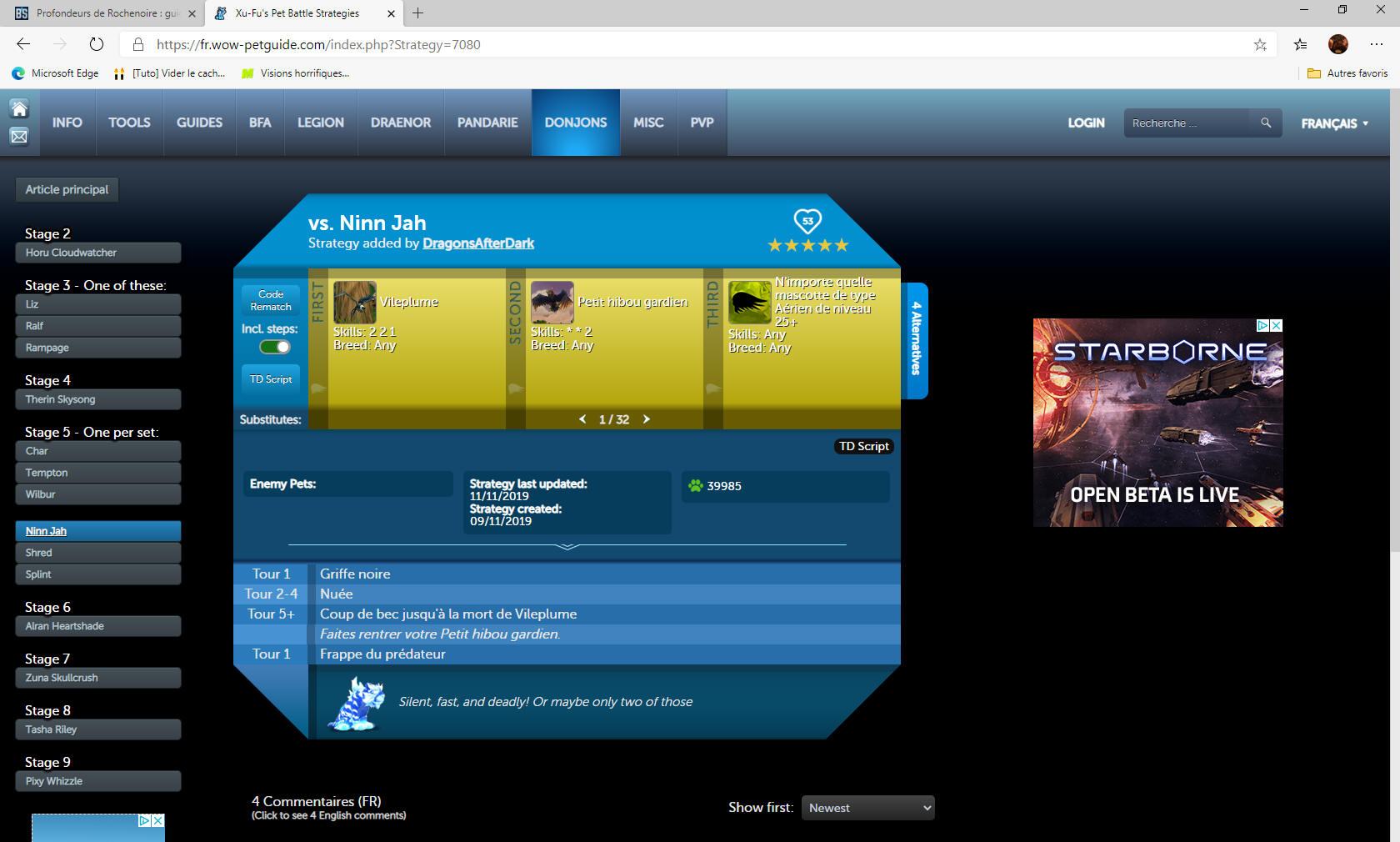Open the Petit hibou gardien pet portrait
Screen dimensions: 1400x842
click(552, 303)
